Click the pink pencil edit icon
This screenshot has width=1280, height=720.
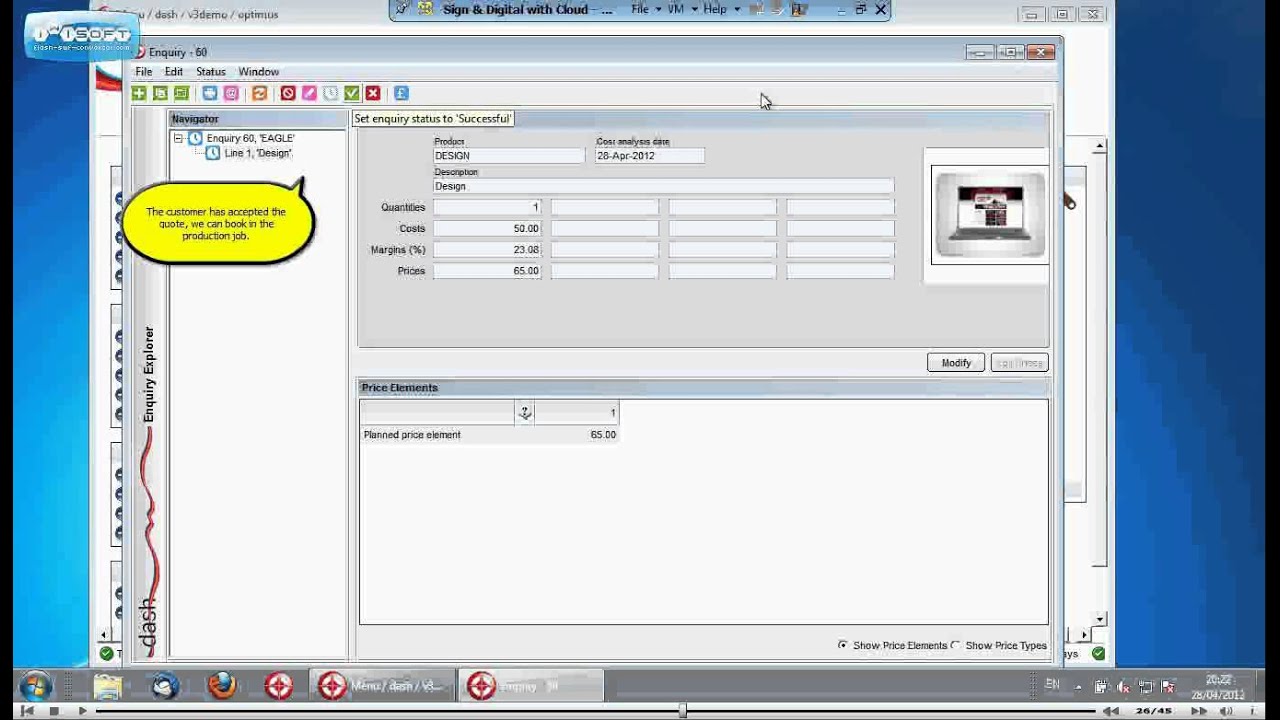[309, 93]
